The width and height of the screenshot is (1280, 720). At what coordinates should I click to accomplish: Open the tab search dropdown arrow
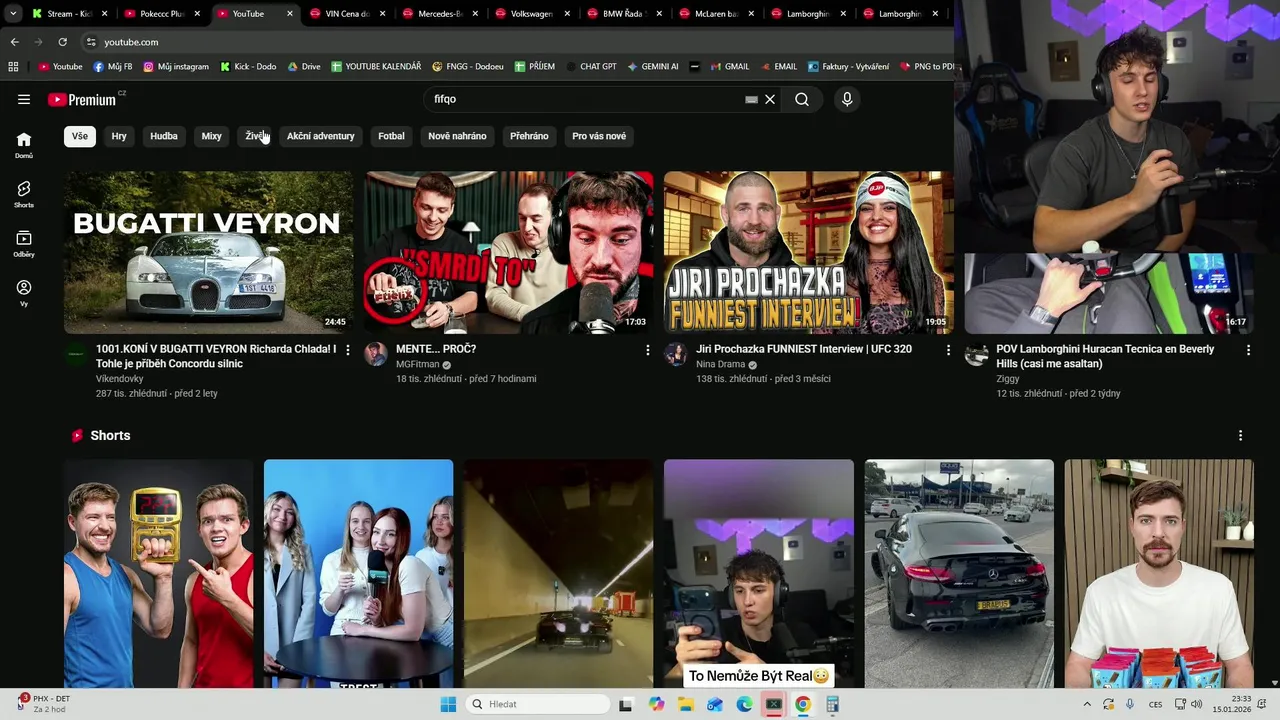point(13,14)
